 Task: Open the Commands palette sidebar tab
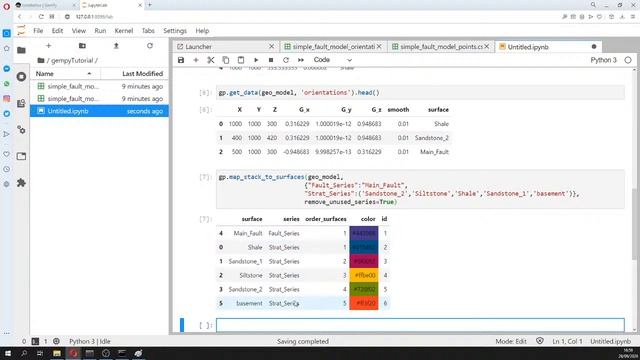pyautogui.click(x=21, y=103)
